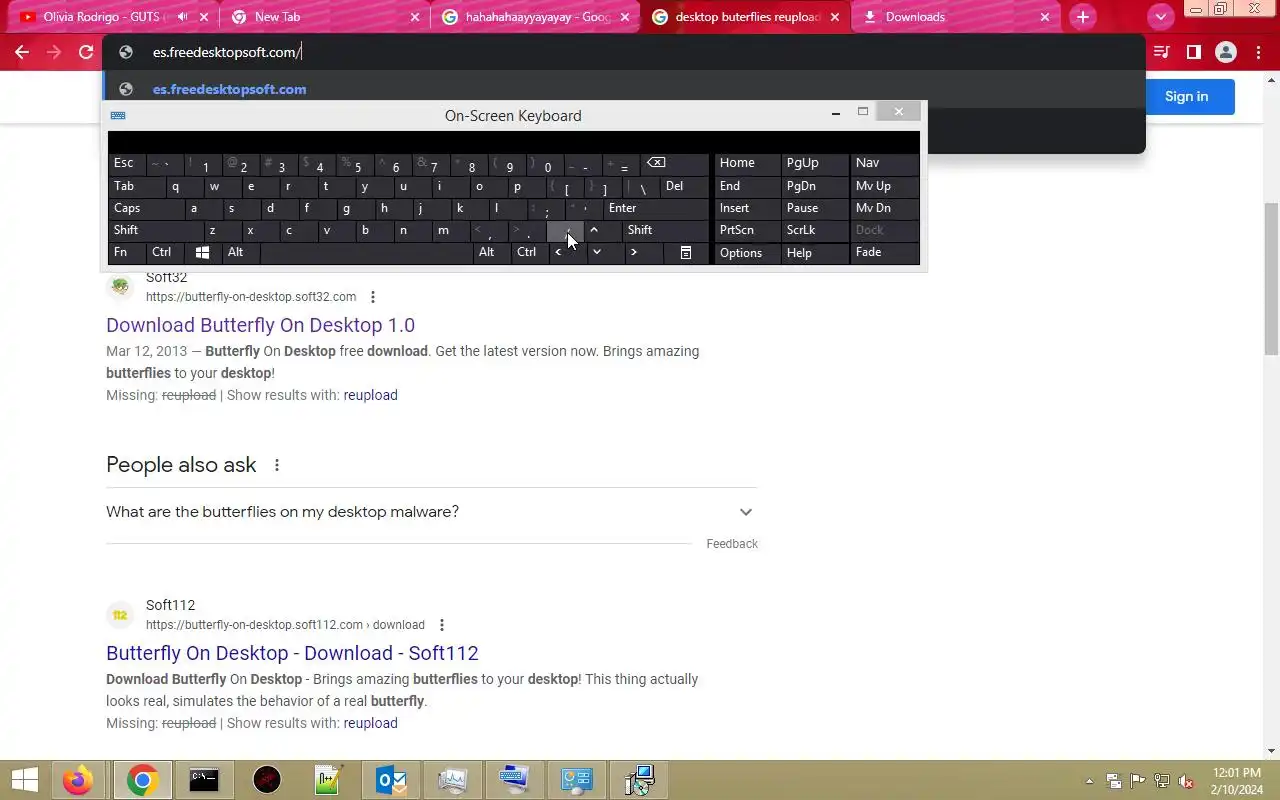
Task: Reload the current page
Action: point(86,52)
